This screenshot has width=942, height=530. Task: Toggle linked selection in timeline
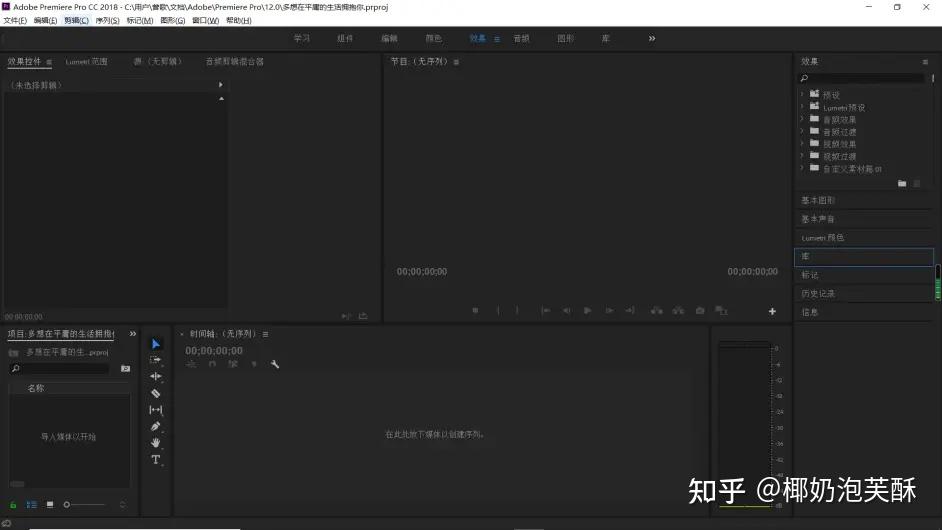point(233,364)
